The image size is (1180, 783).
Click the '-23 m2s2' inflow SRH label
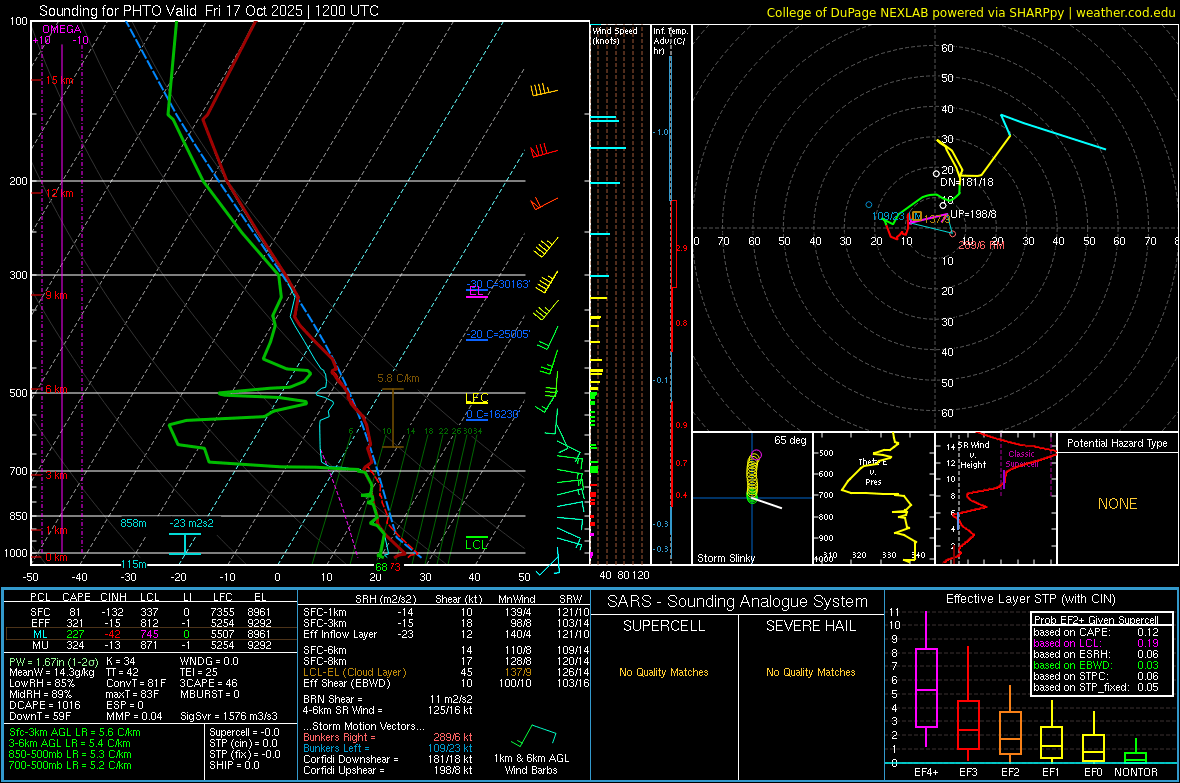click(x=191, y=523)
